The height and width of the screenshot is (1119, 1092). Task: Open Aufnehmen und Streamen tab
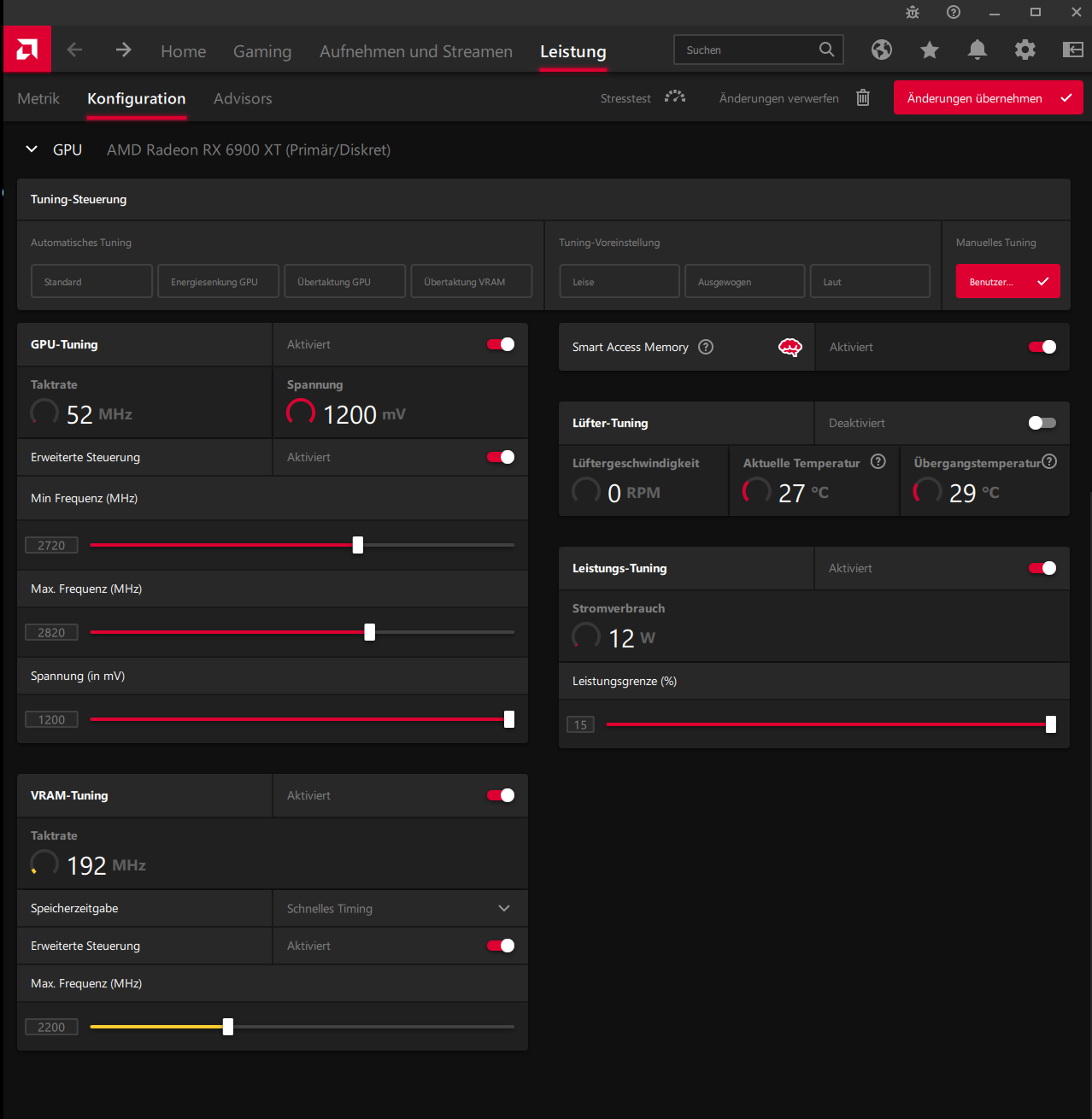pyautogui.click(x=416, y=51)
